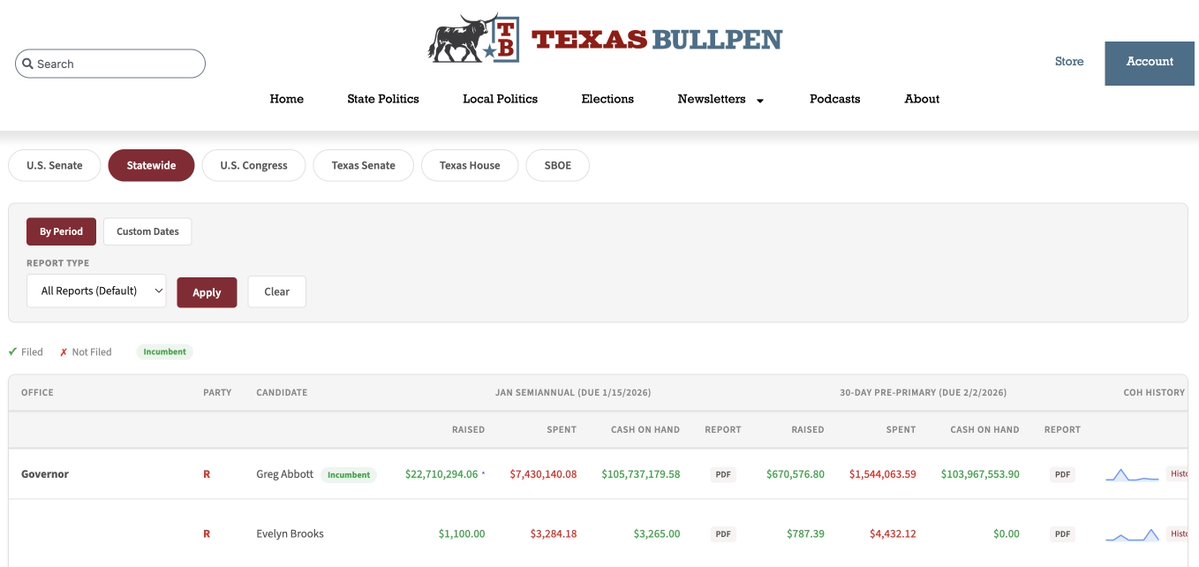1199x567 pixels.
Task: Click Evelyn Brooks' party R label
Action: click(x=206, y=534)
